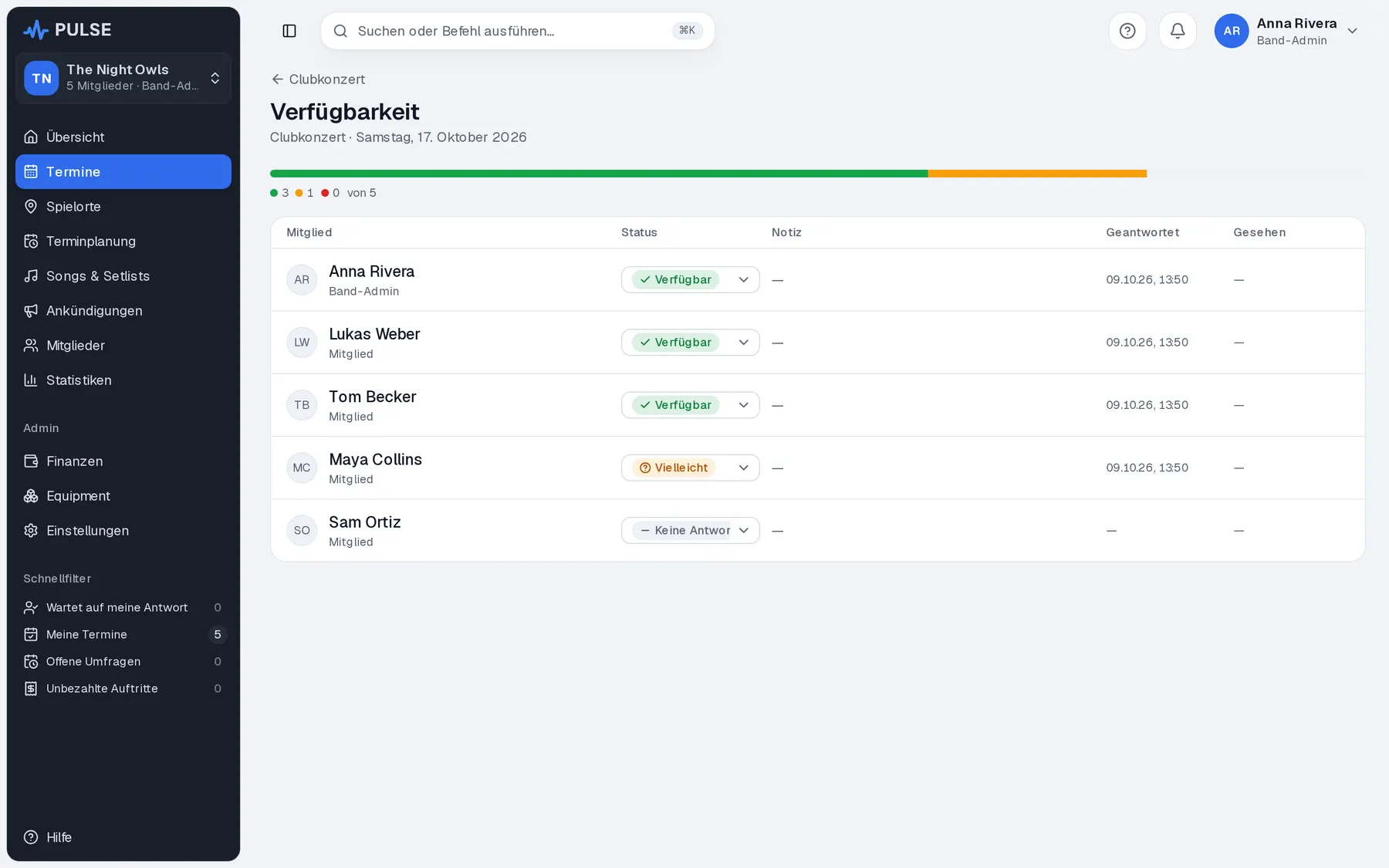Open Tom Becker's status dropdown
Image resolution: width=1389 pixels, height=868 pixels.
pyautogui.click(x=690, y=404)
